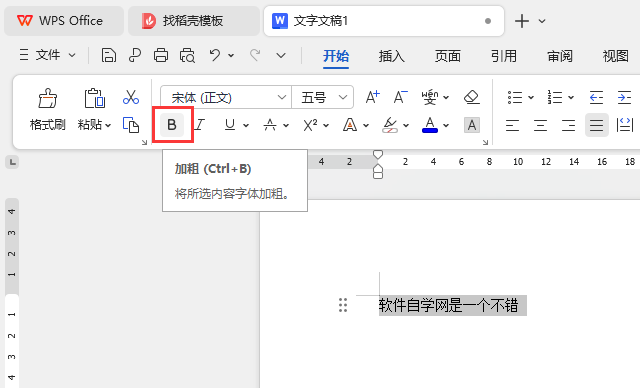The height and width of the screenshot is (388, 640).
Task: Click the Redo arrow icon
Action: [x=255, y=55]
